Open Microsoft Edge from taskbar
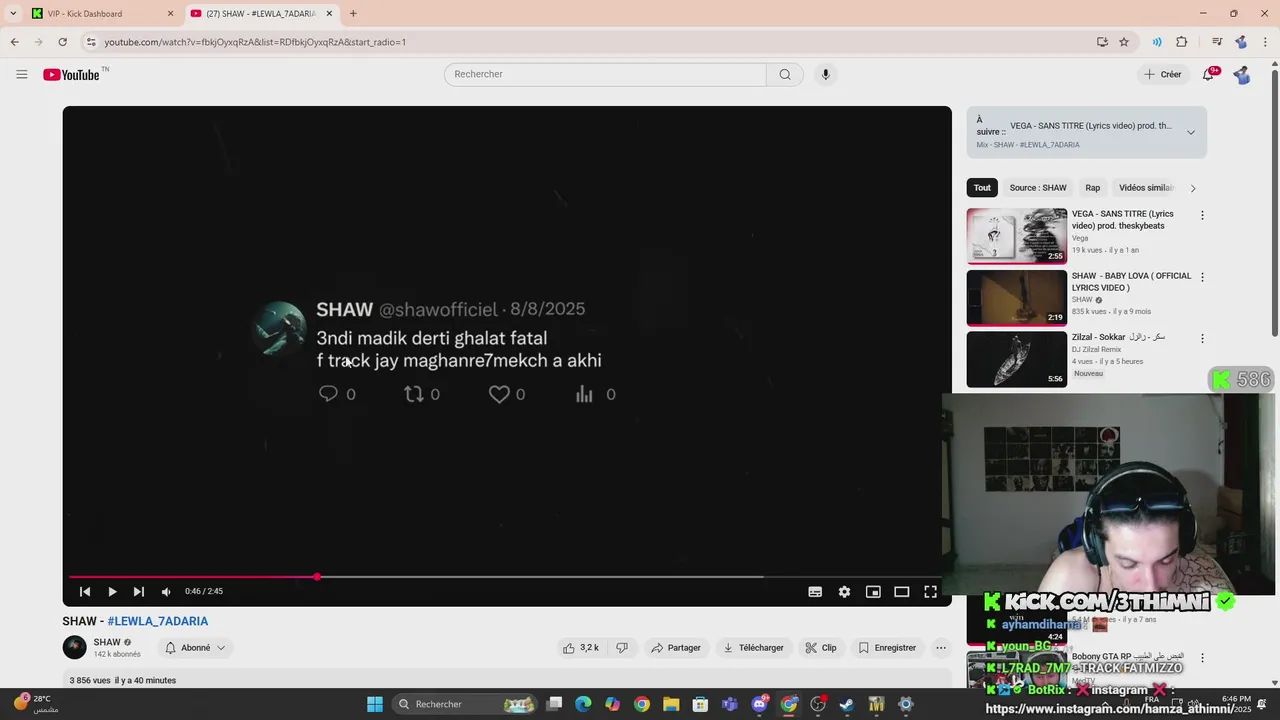The image size is (1280, 720). pyautogui.click(x=583, y=704)
